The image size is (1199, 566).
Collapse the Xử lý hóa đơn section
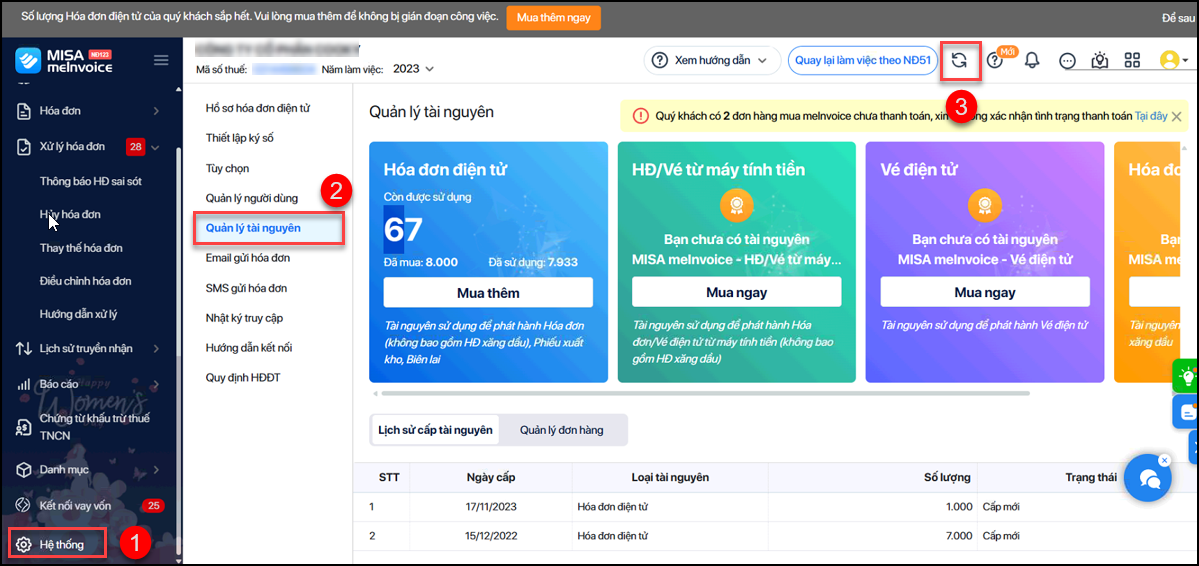(x=155, y=147)
